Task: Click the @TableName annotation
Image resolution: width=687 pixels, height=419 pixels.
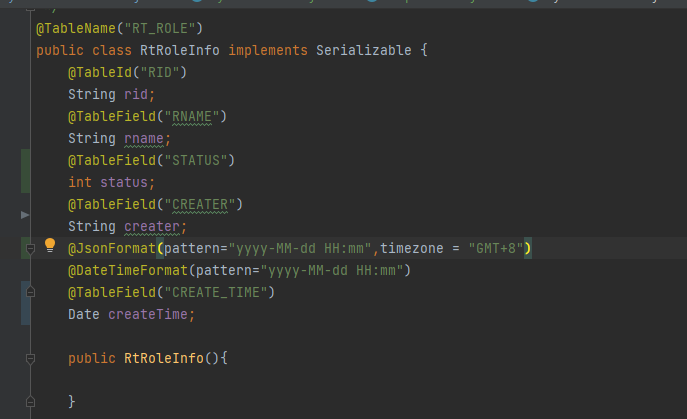Action: click(x=76, y=28)
